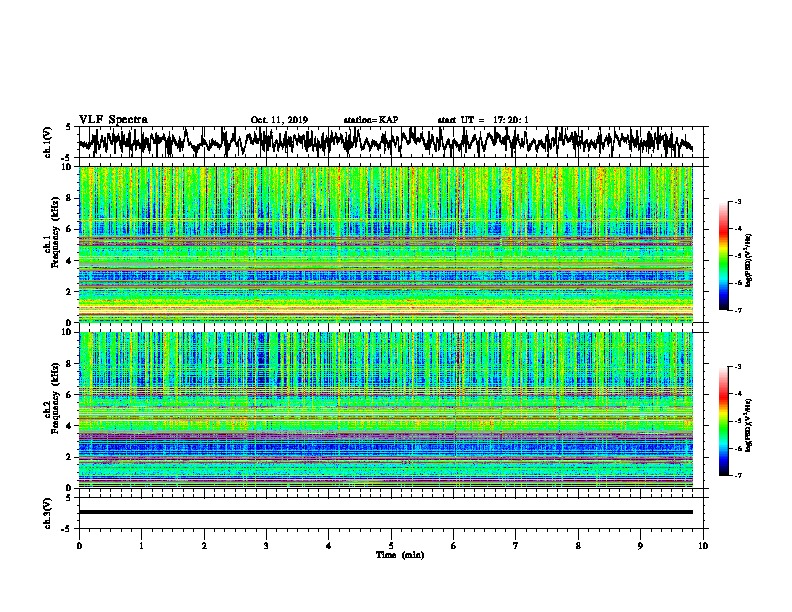Click the time axis tick label '4'

coord(329,546)
